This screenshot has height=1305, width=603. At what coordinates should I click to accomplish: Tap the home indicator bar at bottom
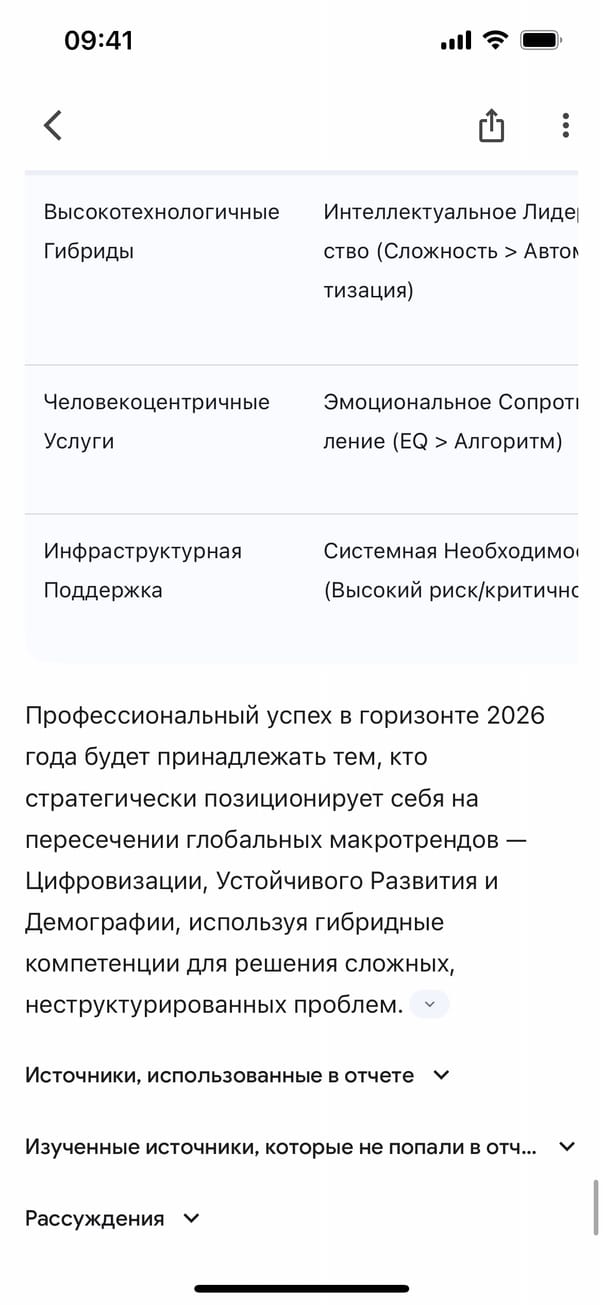(301, 1288)
